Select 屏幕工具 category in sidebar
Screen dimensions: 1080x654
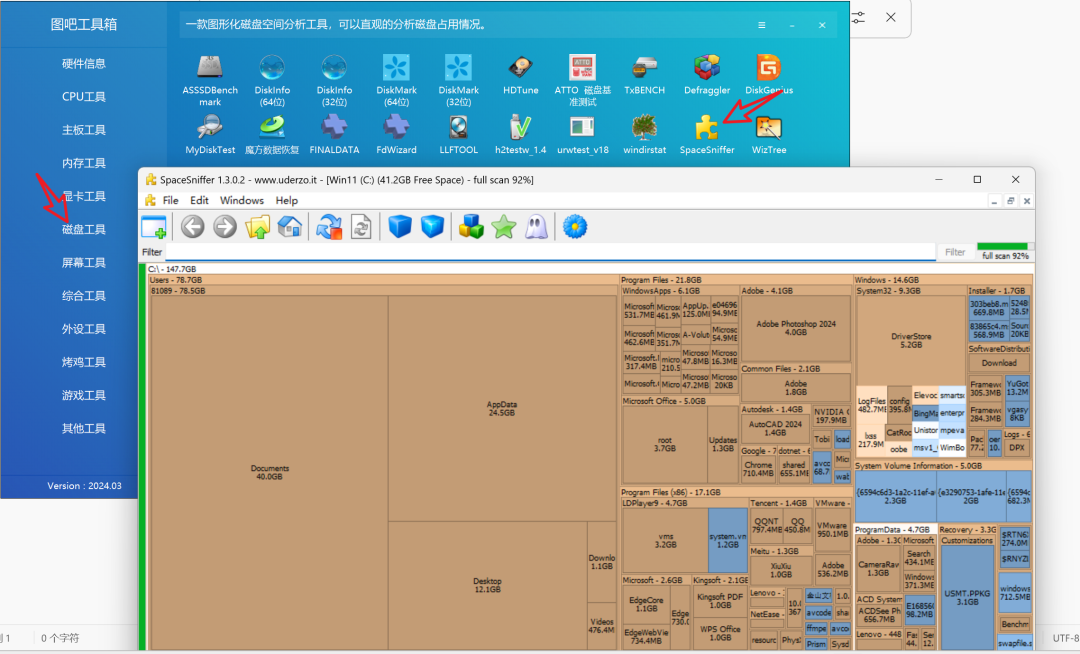[x=83, y=262]
